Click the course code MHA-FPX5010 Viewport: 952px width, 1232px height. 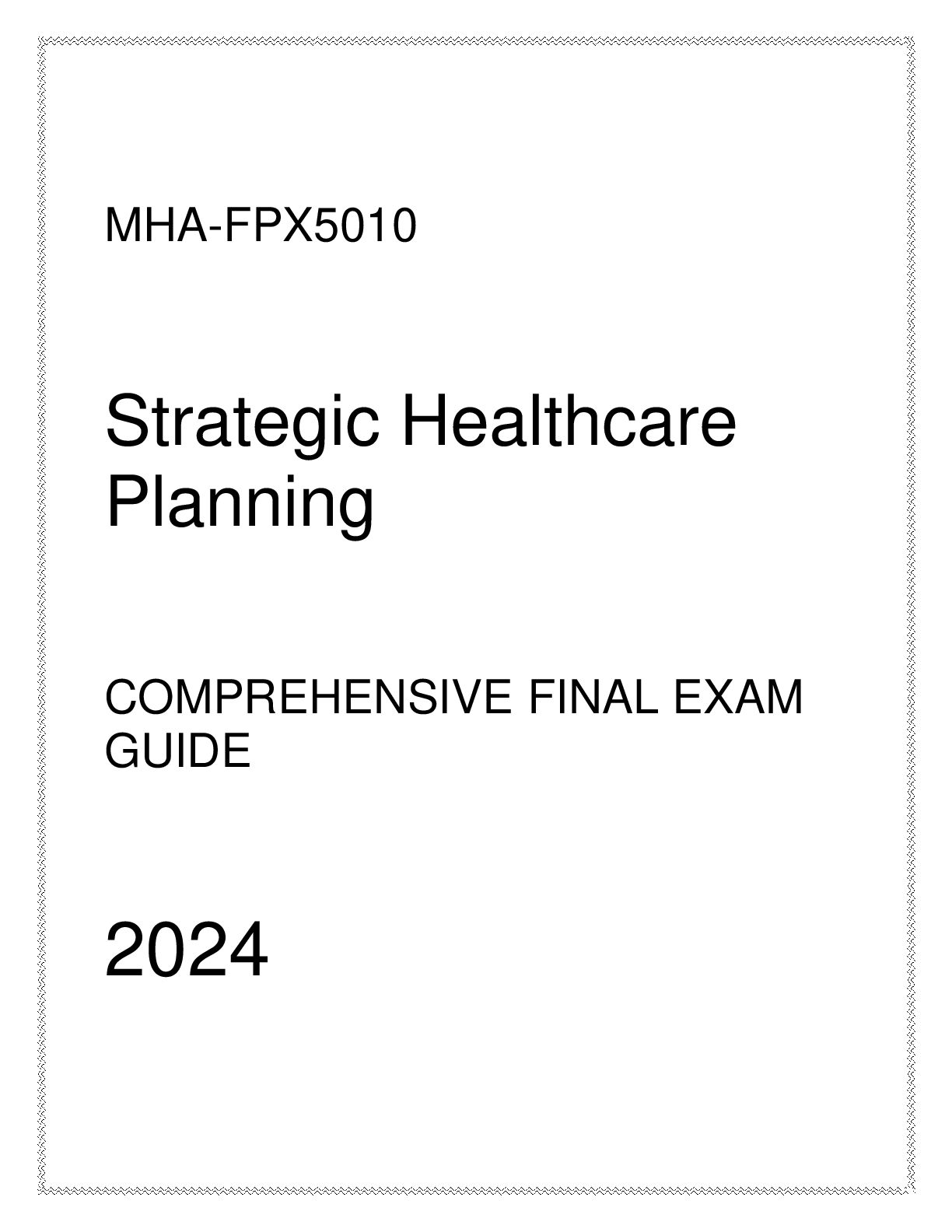click(x=261, y=227)
